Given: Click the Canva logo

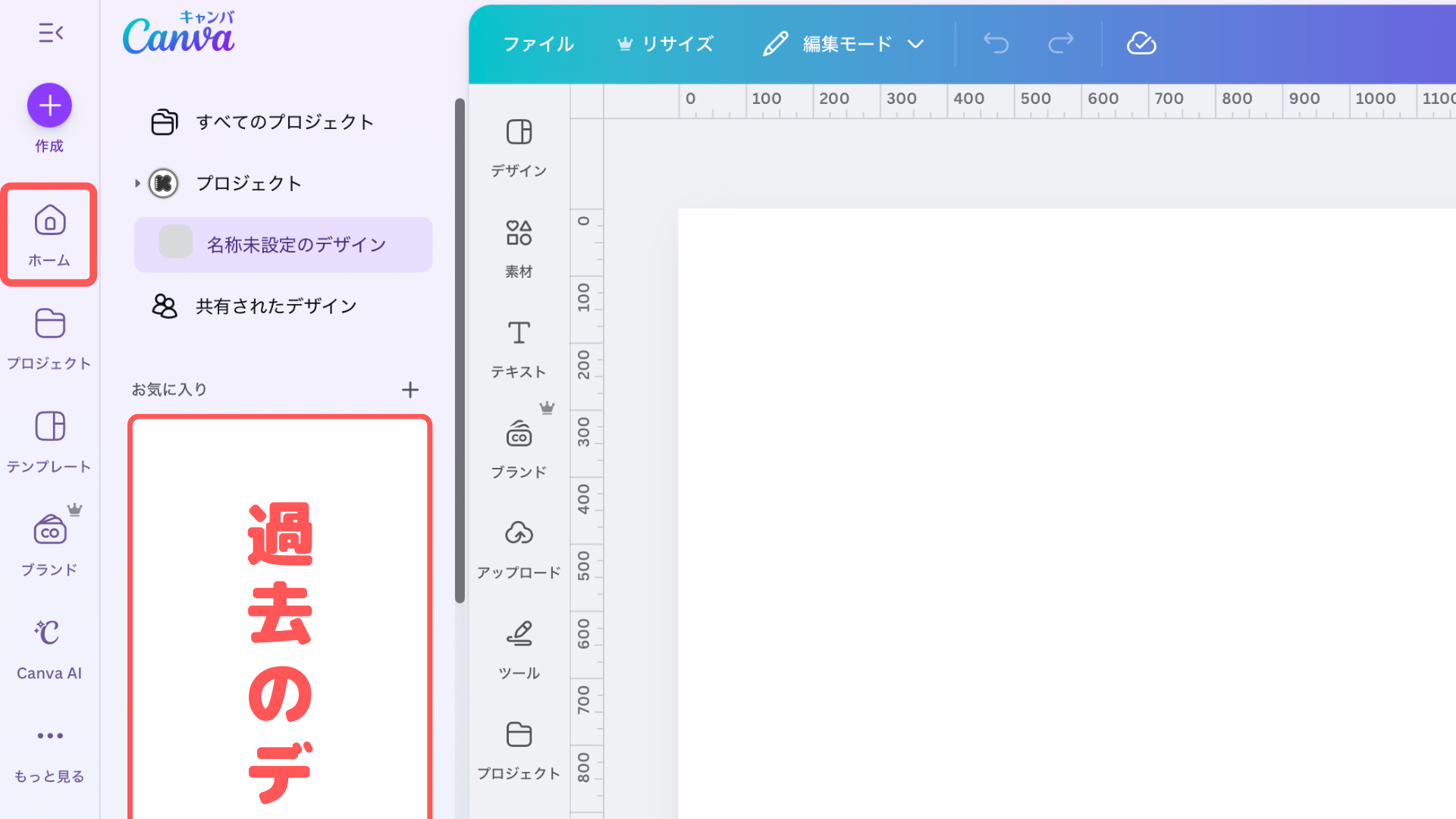Looking at the screenshot, I should pyautogui.click(x=179, y=33).
